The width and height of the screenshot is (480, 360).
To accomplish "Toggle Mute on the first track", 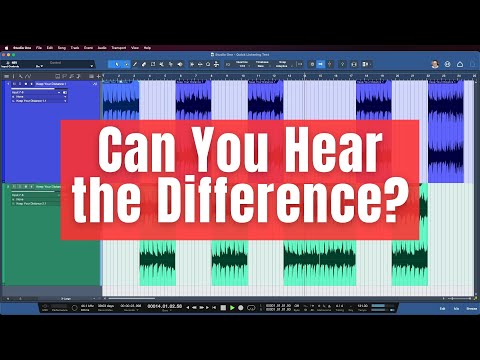I will pyautogui.click(x=14, y=84).
